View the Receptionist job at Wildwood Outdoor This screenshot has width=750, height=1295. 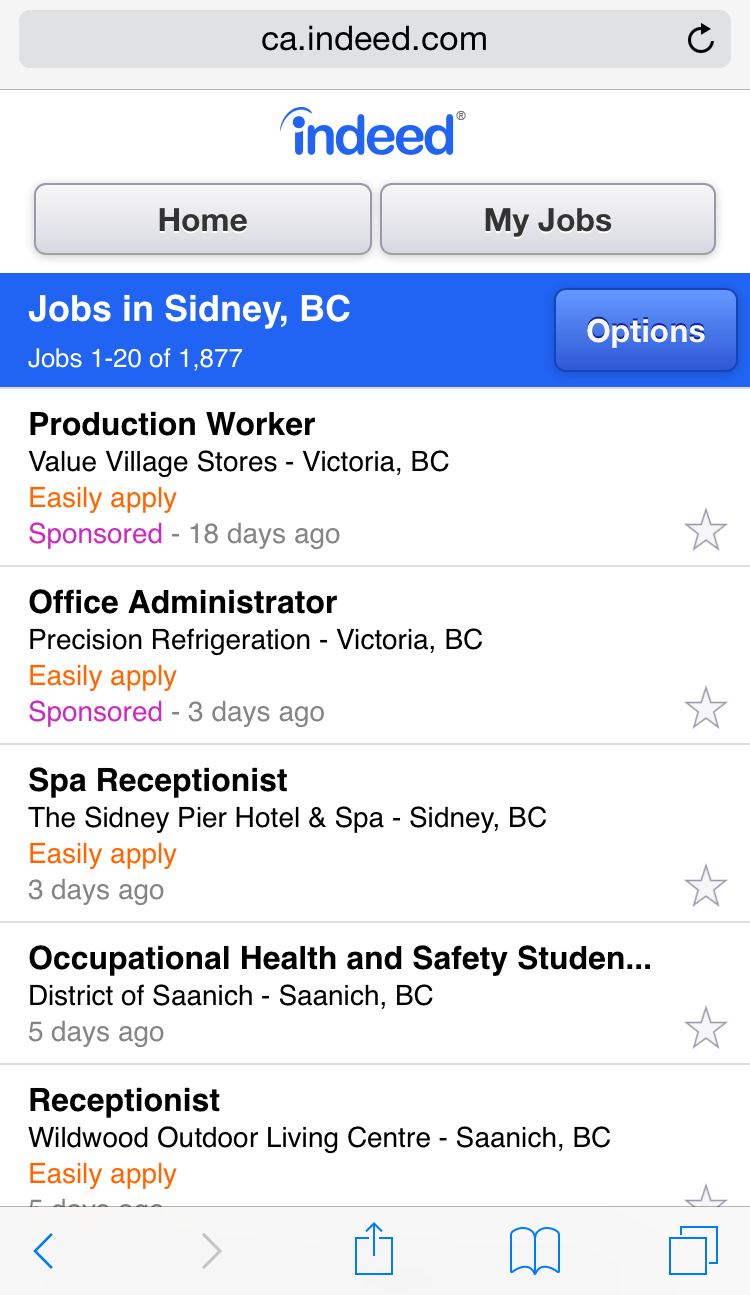click(x=125, y=1100)
